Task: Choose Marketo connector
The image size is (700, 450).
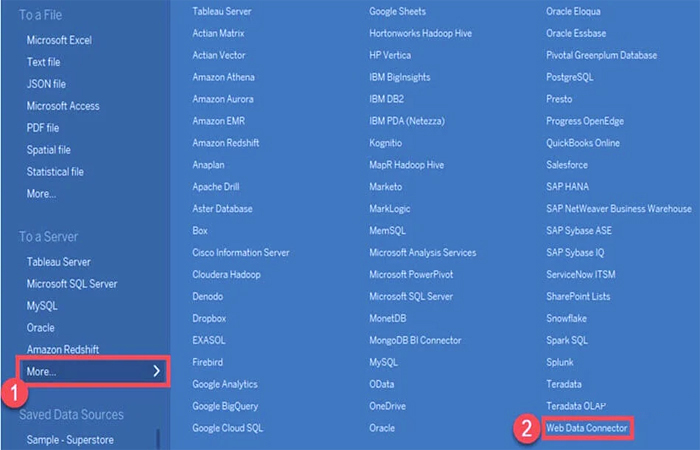Action: click(x=385, y=187)
